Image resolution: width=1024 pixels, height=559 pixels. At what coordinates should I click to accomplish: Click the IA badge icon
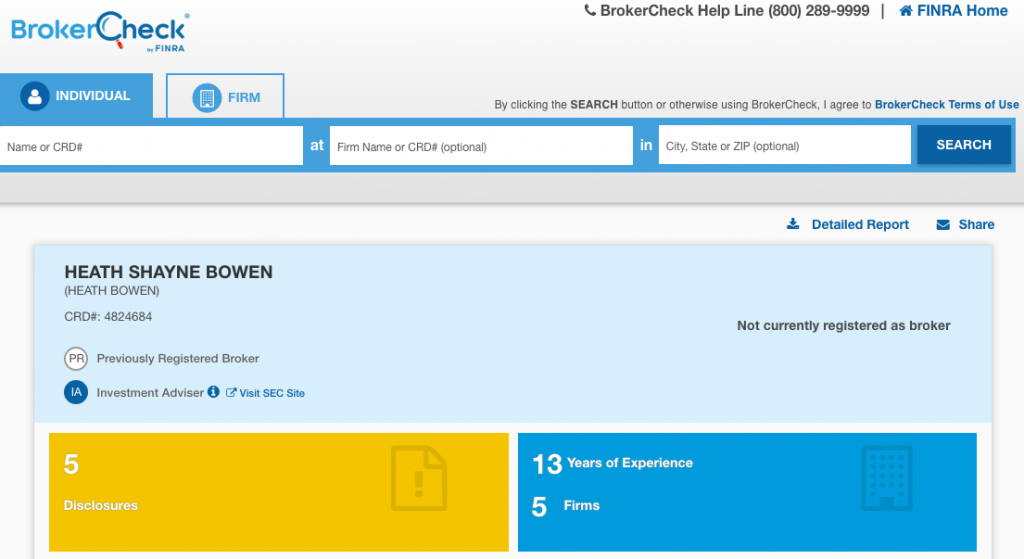tap(76, 392)
